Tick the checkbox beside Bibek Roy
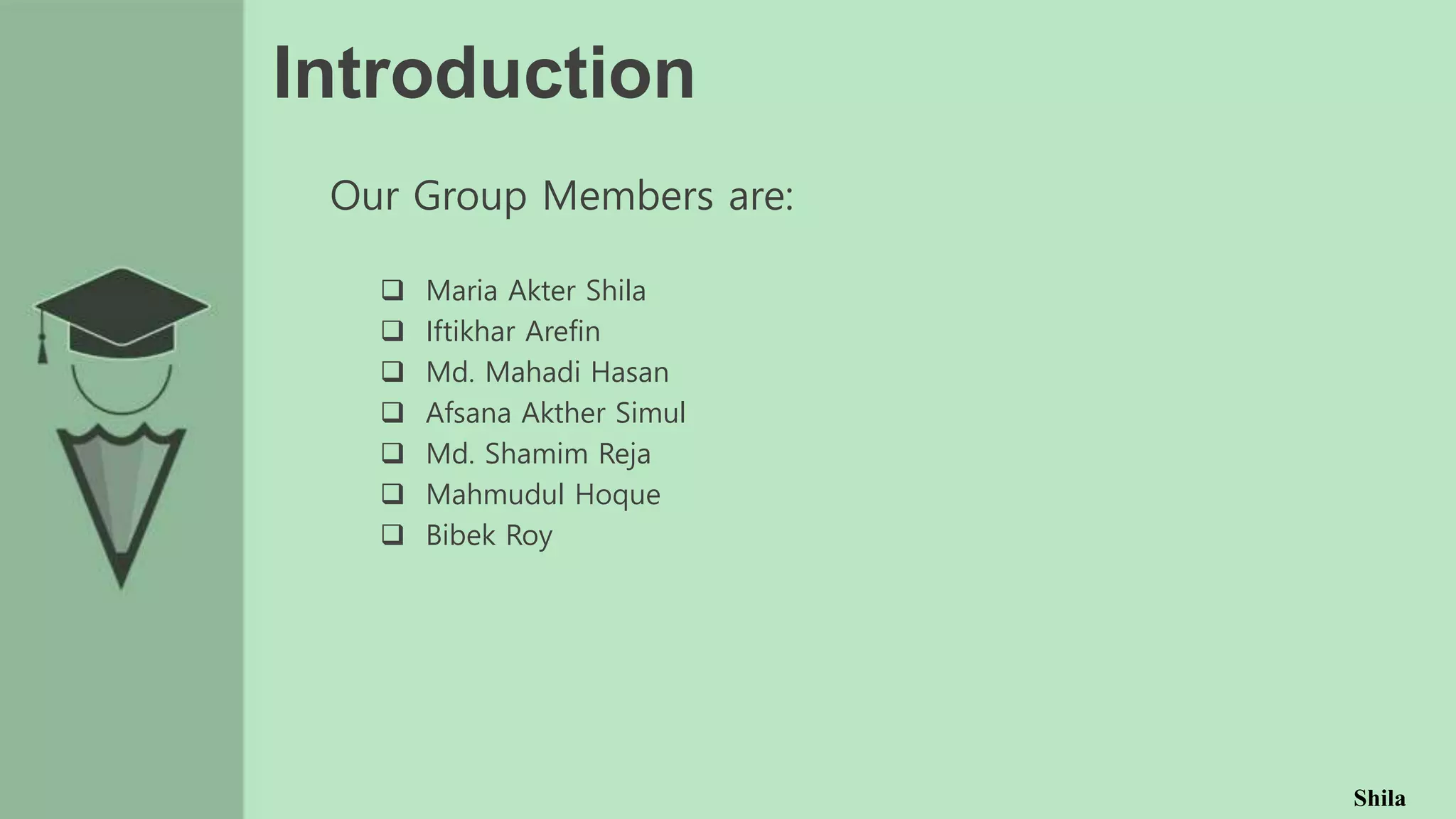1456x819 pixels. (392, 535)
